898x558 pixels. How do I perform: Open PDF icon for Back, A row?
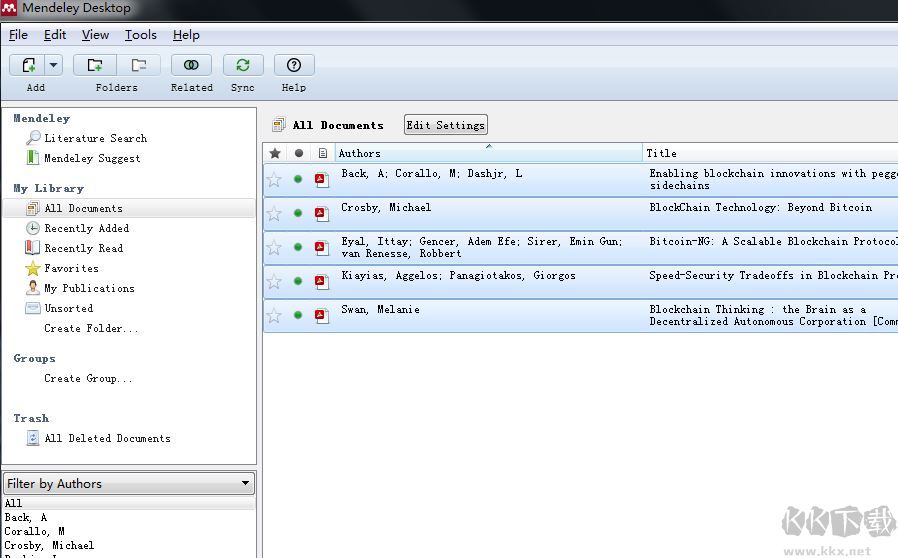321,180
